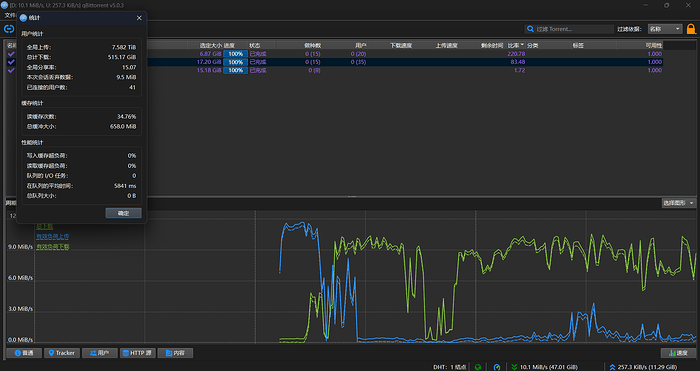Click the add torrent link icon

coord(8,29)
